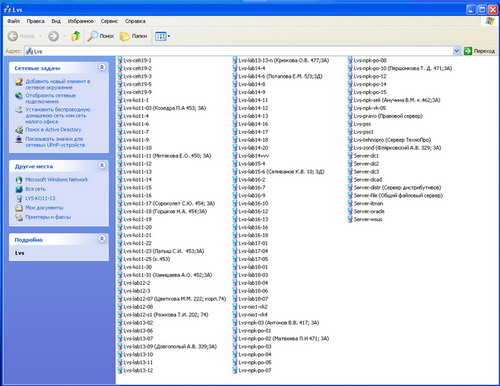The image size is (500, 386).
Task: Select computer icon Lvs-lab13-09
Action: coord(120,346)
